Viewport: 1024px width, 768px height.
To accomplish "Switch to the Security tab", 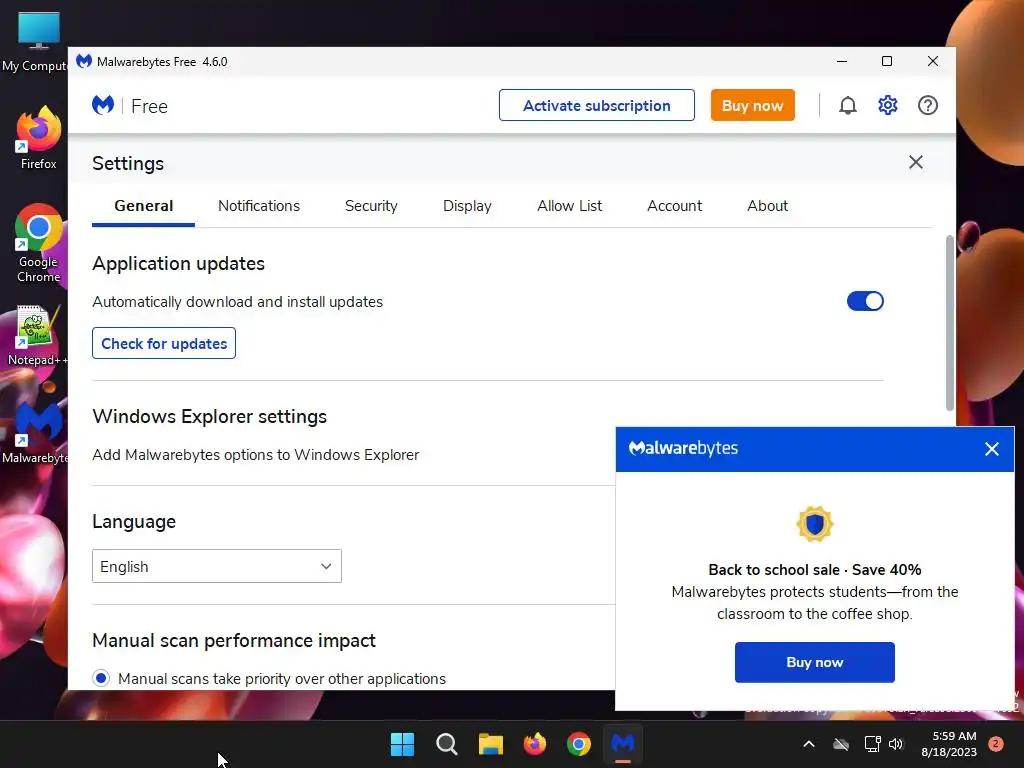I will click(x=371, y=206).
